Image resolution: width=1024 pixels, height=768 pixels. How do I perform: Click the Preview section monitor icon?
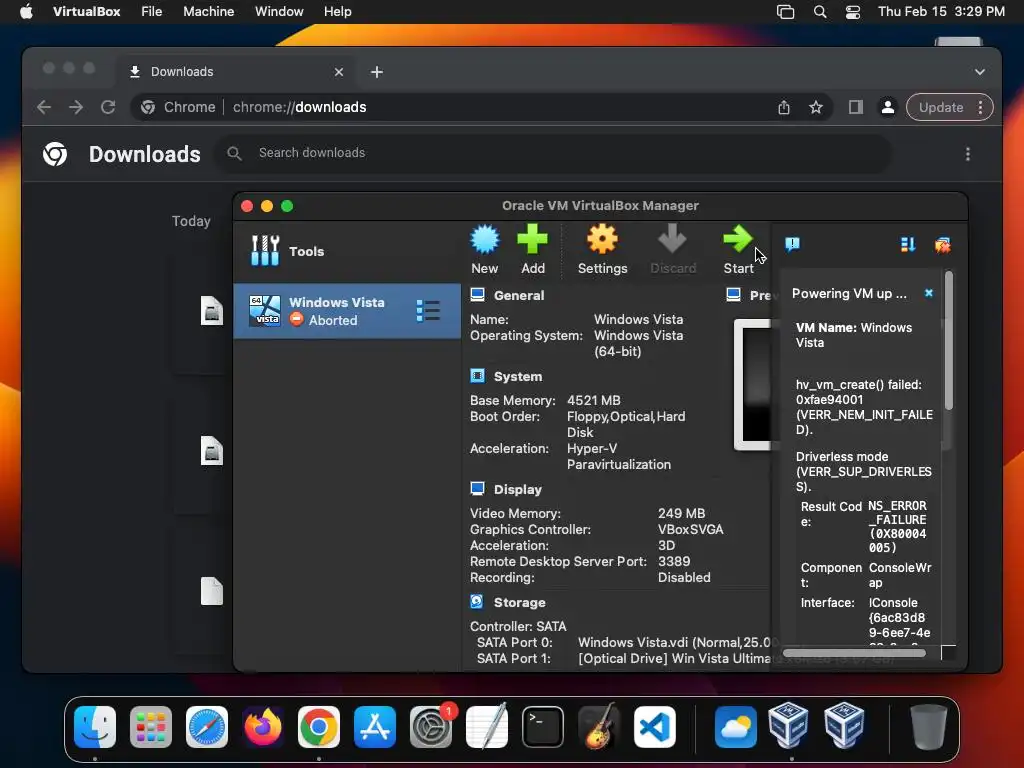733,295
